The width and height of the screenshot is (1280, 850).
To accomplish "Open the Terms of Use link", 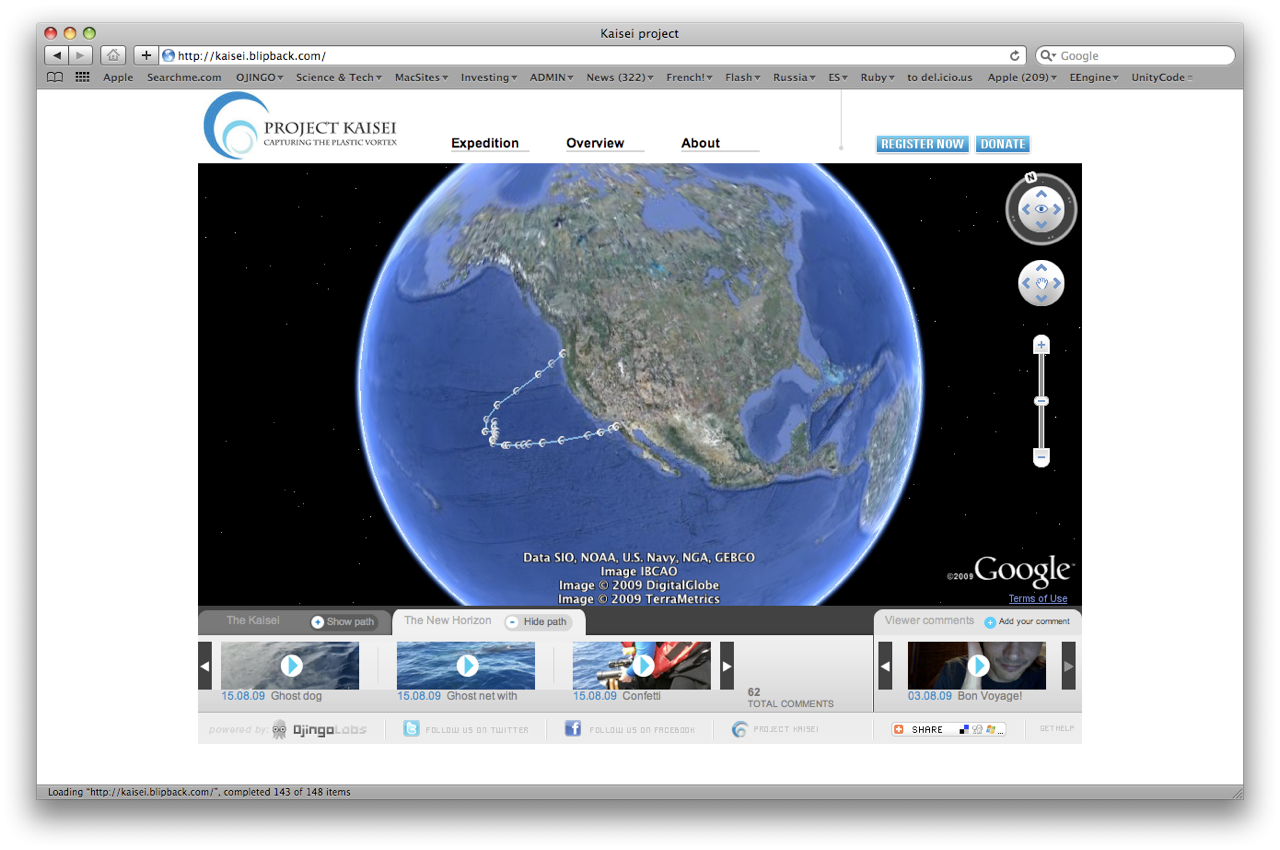I will point(1038,599).
